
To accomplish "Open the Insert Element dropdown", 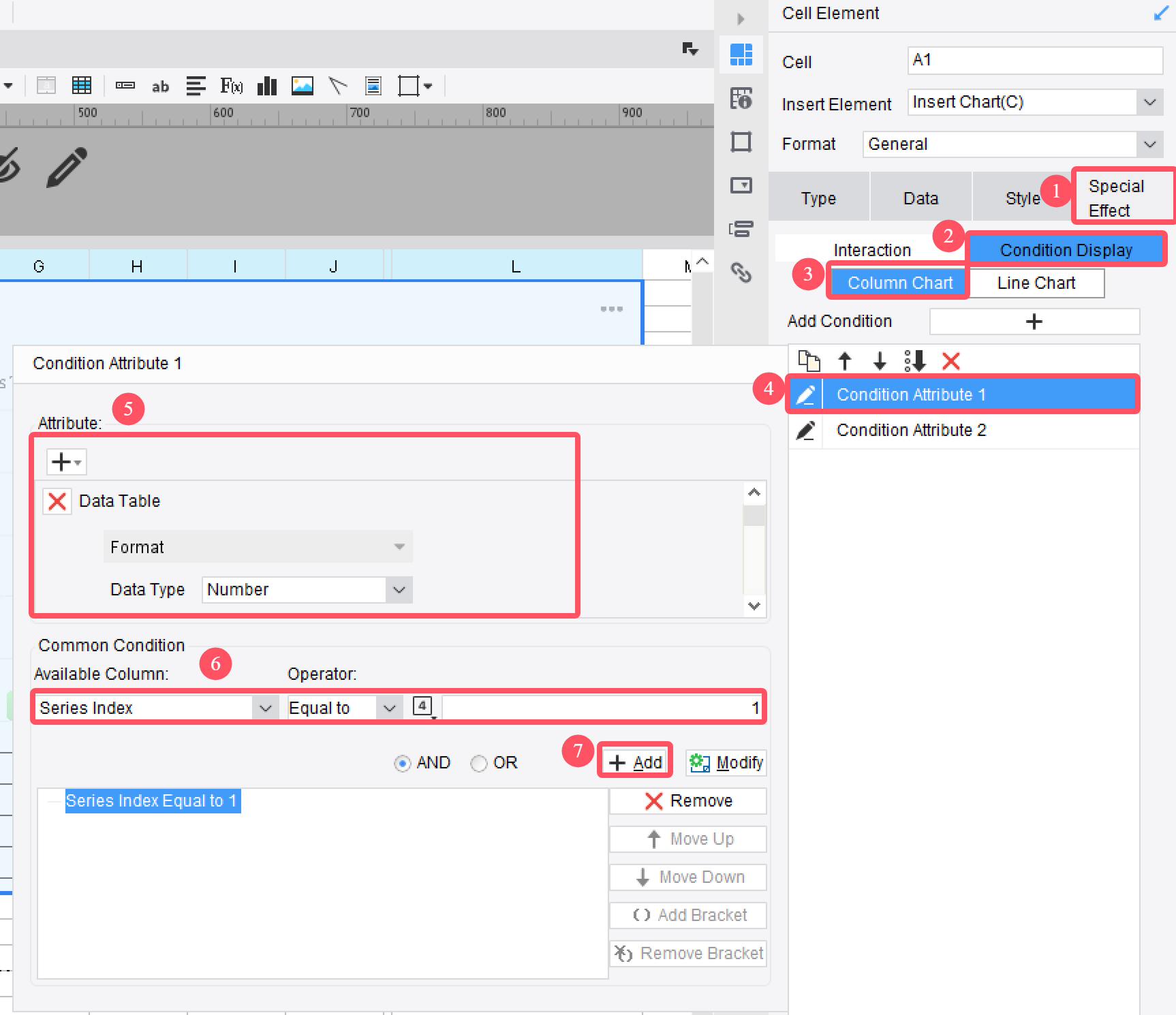I will (1149, 102).
